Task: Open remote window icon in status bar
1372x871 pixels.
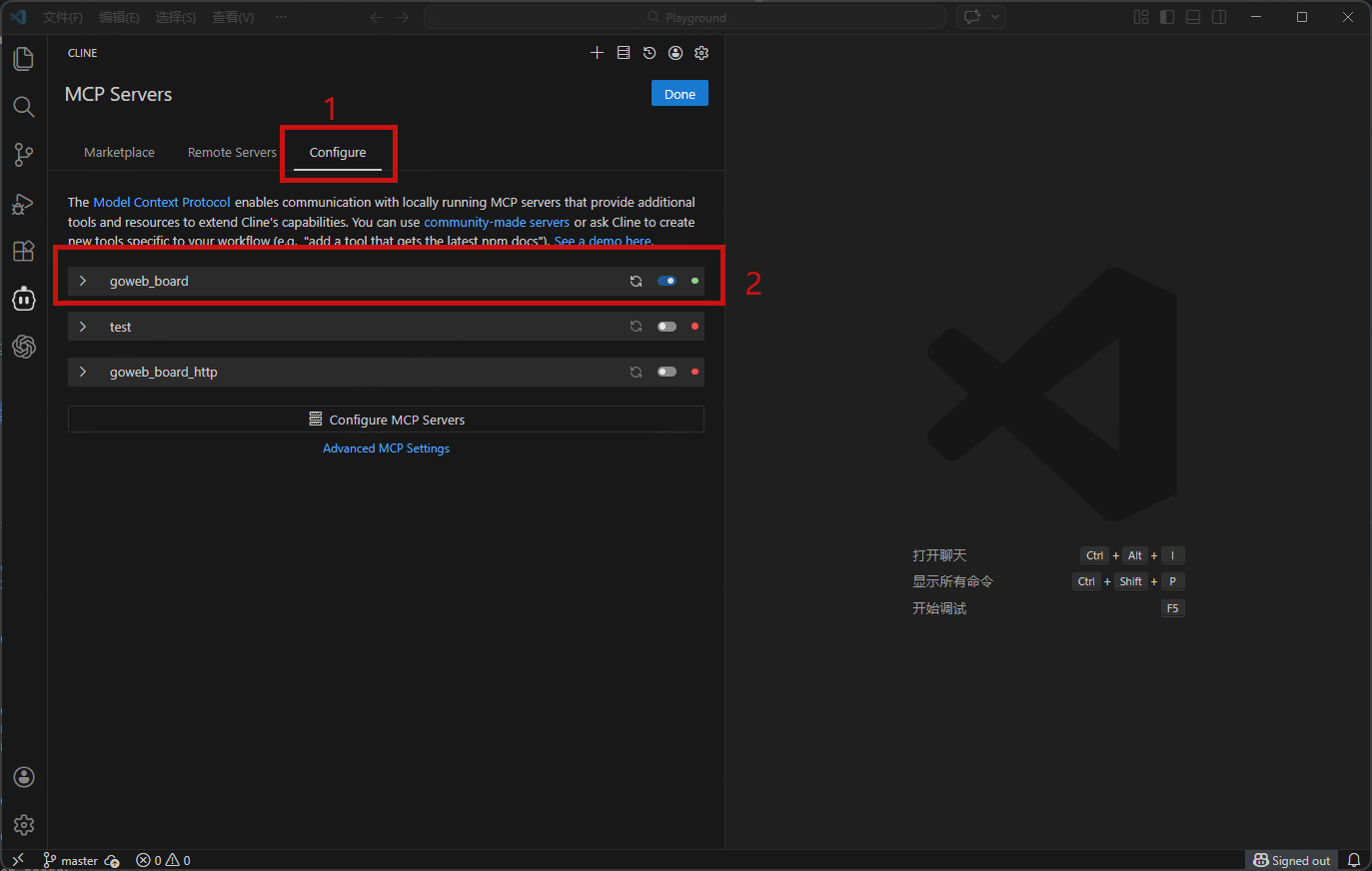Action: [18, 860]
